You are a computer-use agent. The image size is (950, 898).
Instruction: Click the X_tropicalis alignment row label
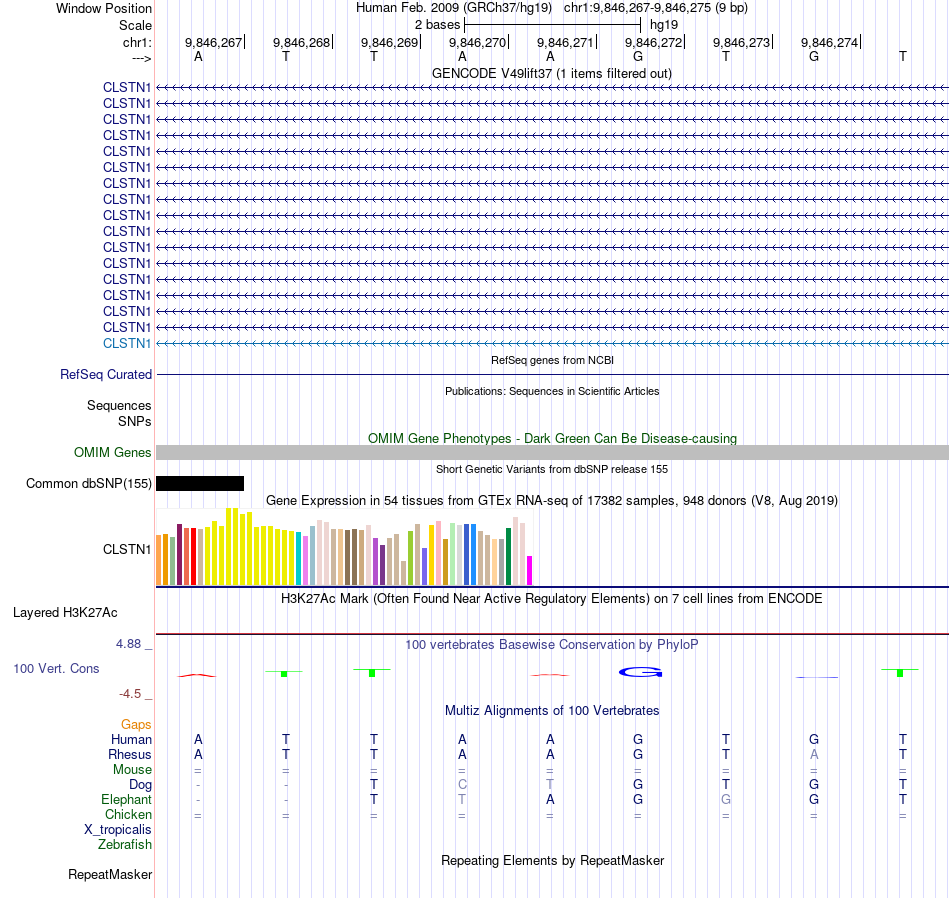(x=118, y=830)
